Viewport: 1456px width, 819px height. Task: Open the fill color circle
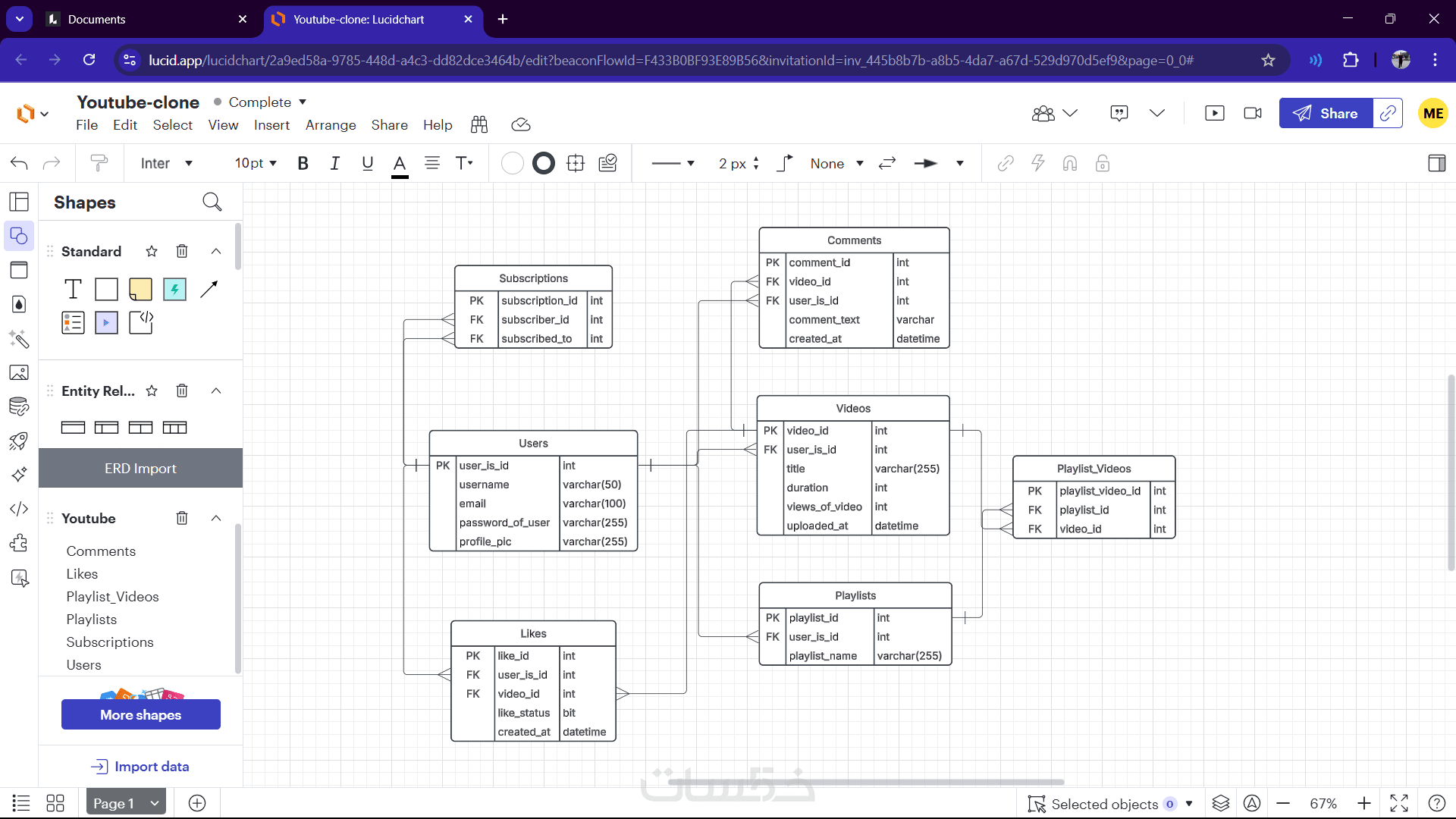pos(513,163)
